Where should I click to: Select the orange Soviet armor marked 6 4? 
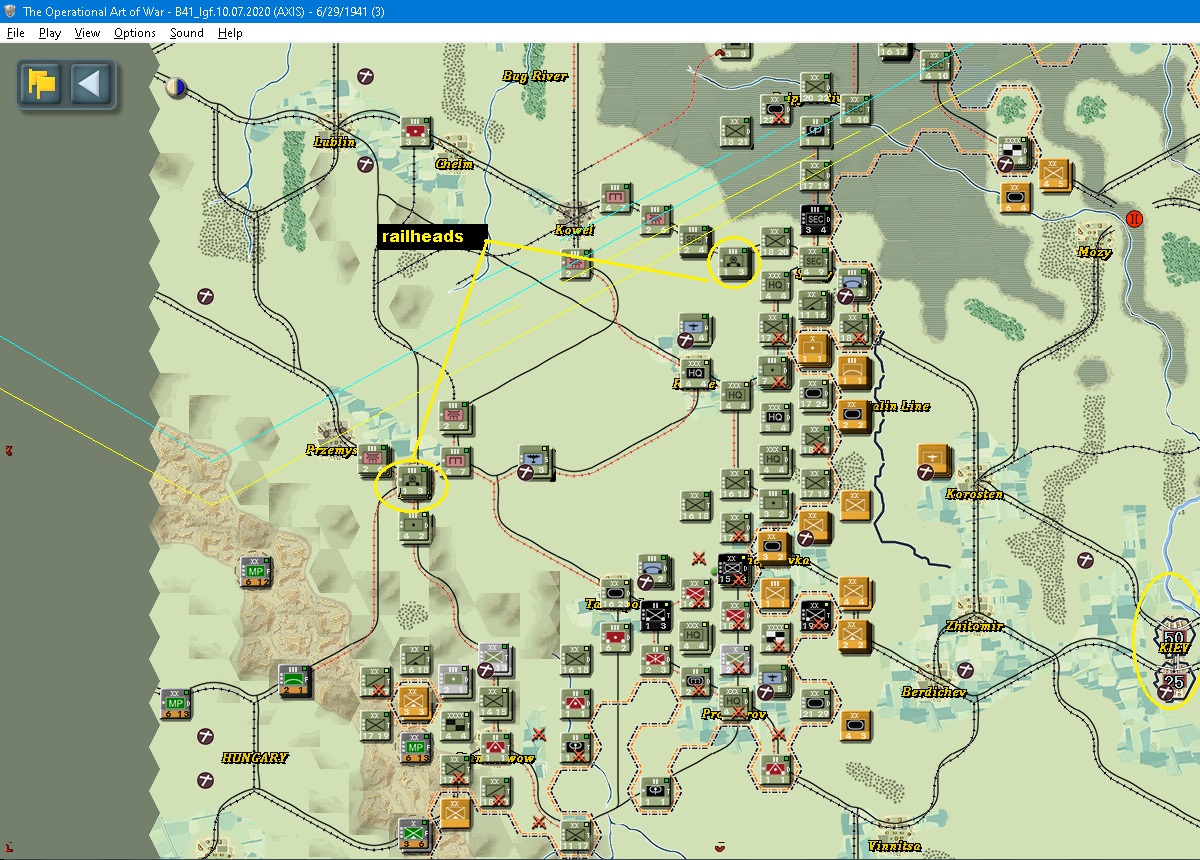(x=1015, y=197)
